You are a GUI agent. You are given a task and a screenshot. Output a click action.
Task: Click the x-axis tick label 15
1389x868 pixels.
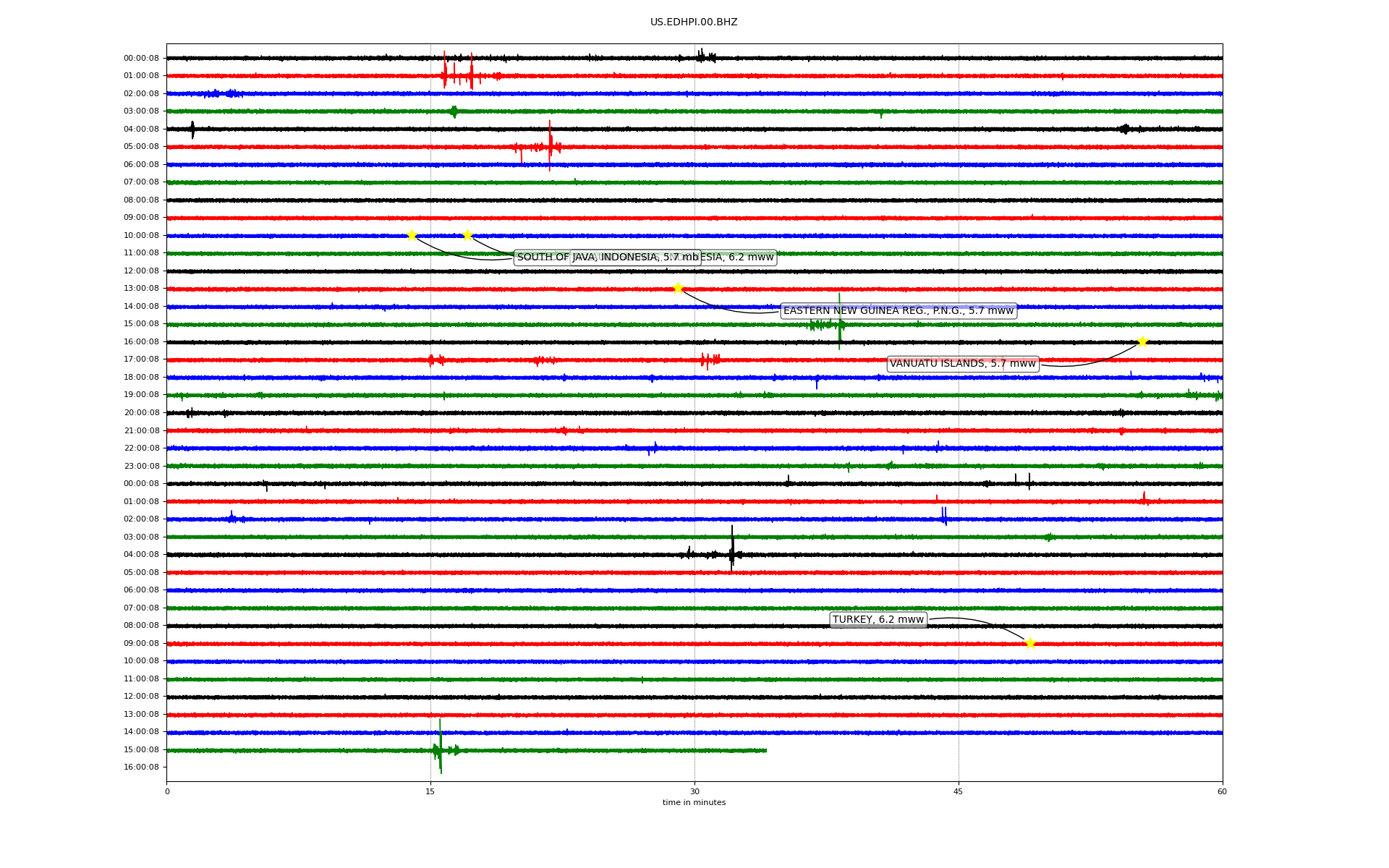430,791
